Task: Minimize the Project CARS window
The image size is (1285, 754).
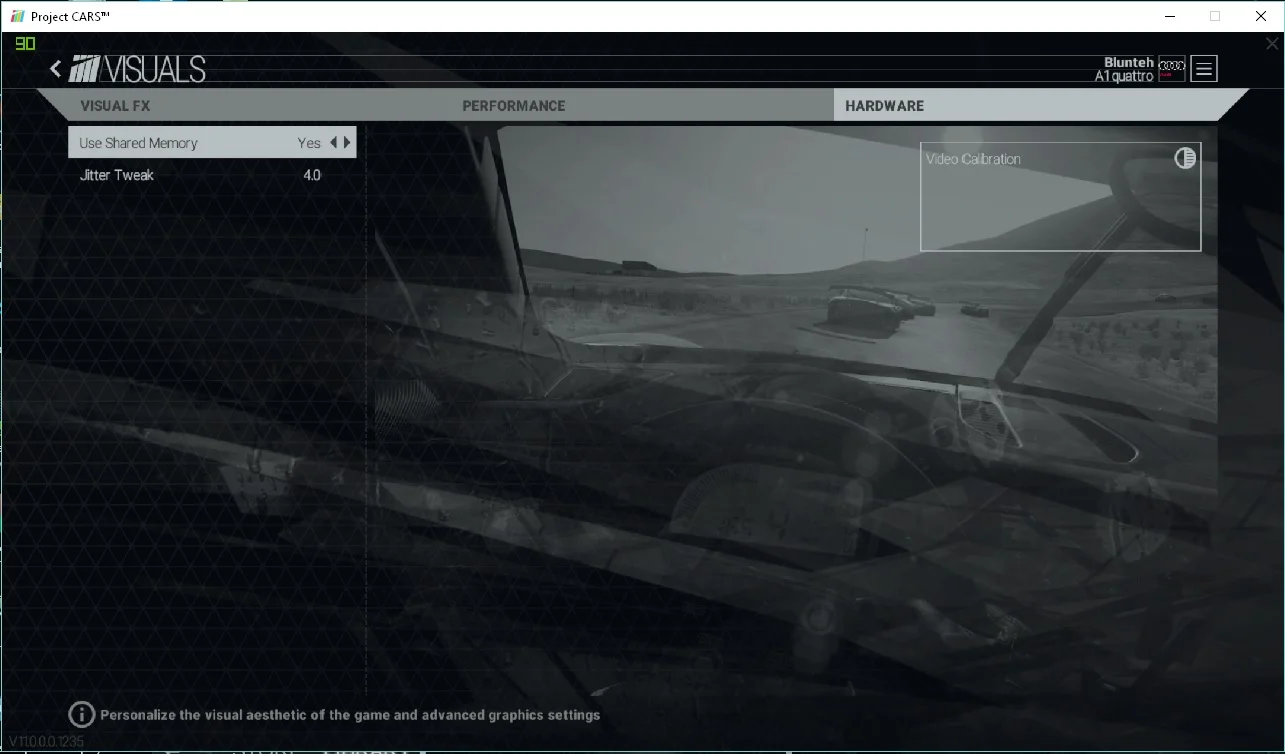Action: click(1169, 16)
